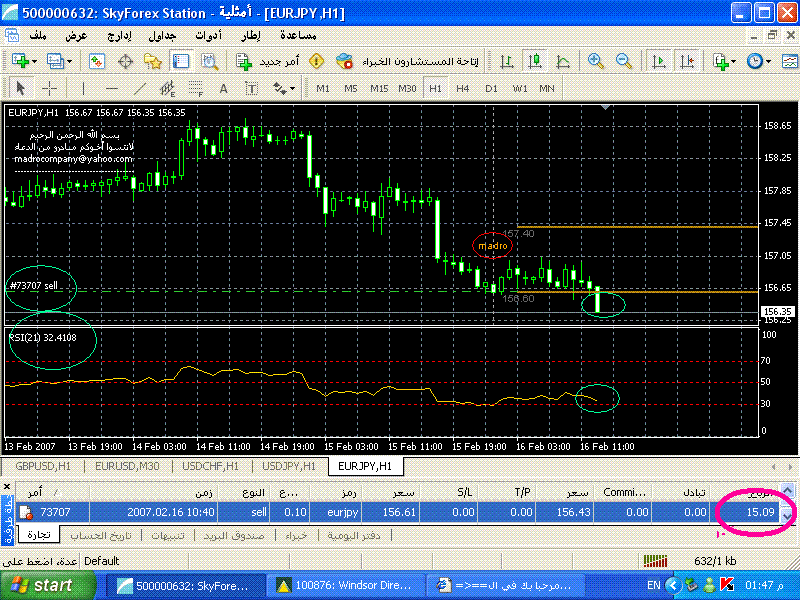
Task: Select the D1 timeframe button
Action: [491, 88]
